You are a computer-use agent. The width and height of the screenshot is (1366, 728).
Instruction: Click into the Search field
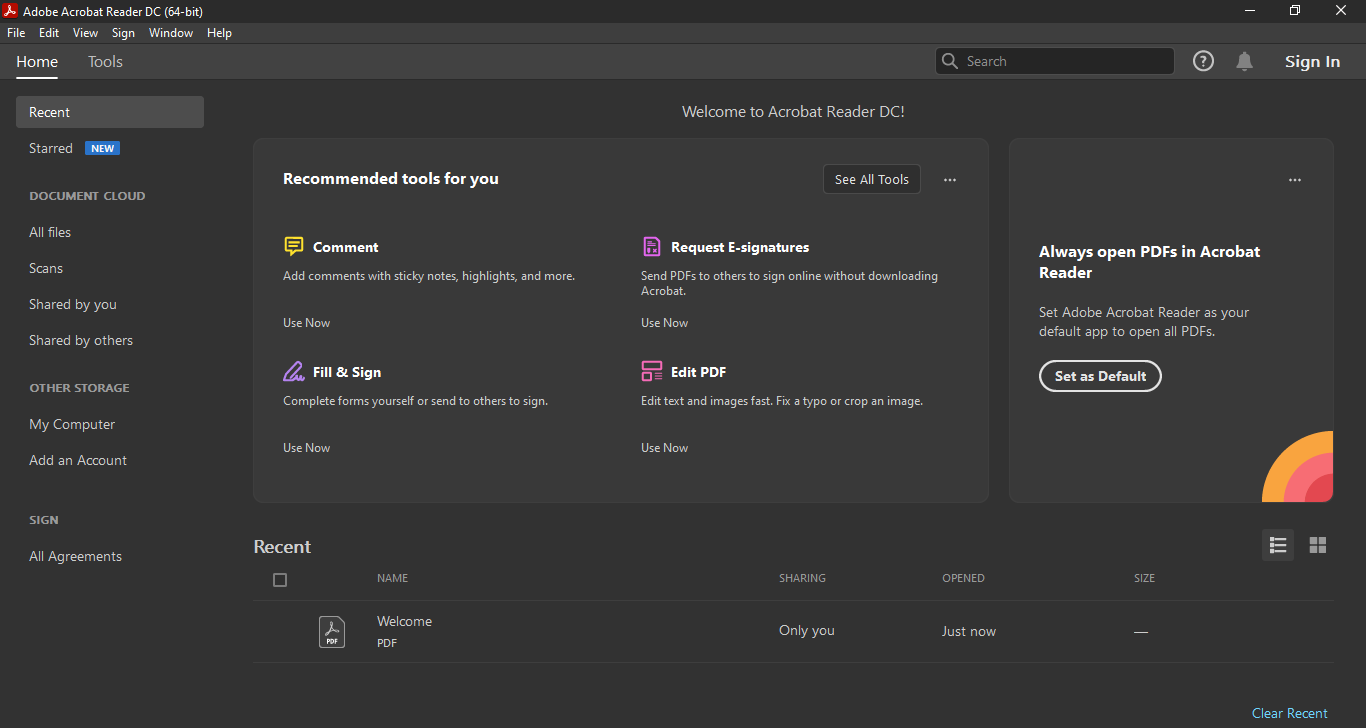point(1054,61)
